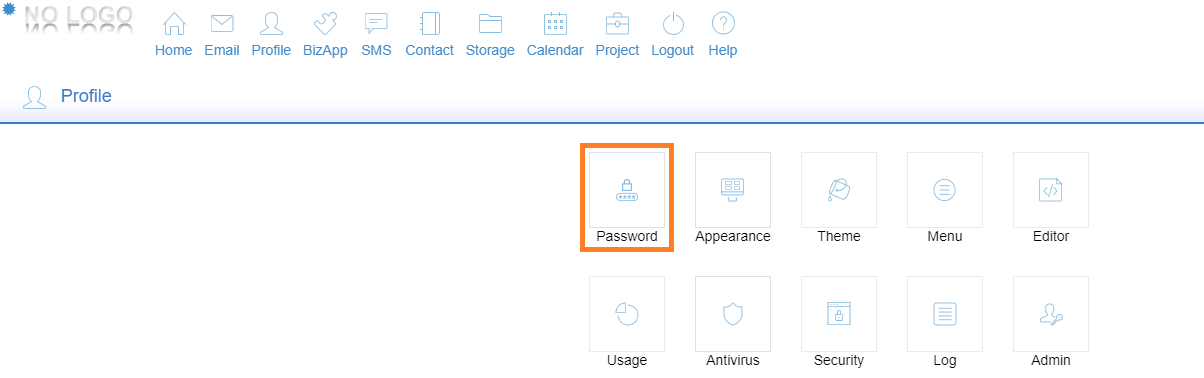Open SMS from the top navigation
This screenshot has height=378, width=1204.
coord(376,35)
